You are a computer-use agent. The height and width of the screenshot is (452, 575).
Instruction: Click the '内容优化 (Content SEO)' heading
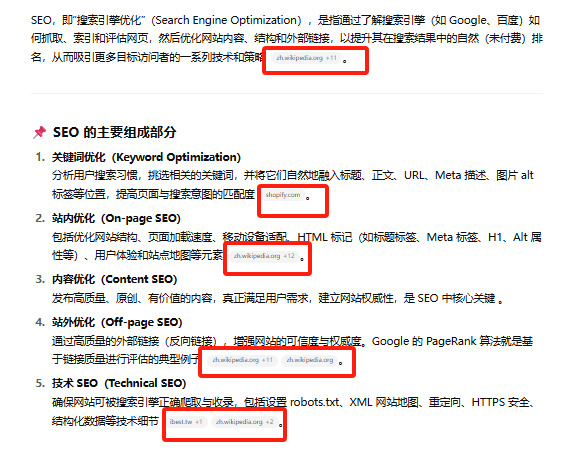(x=114, y=279)
